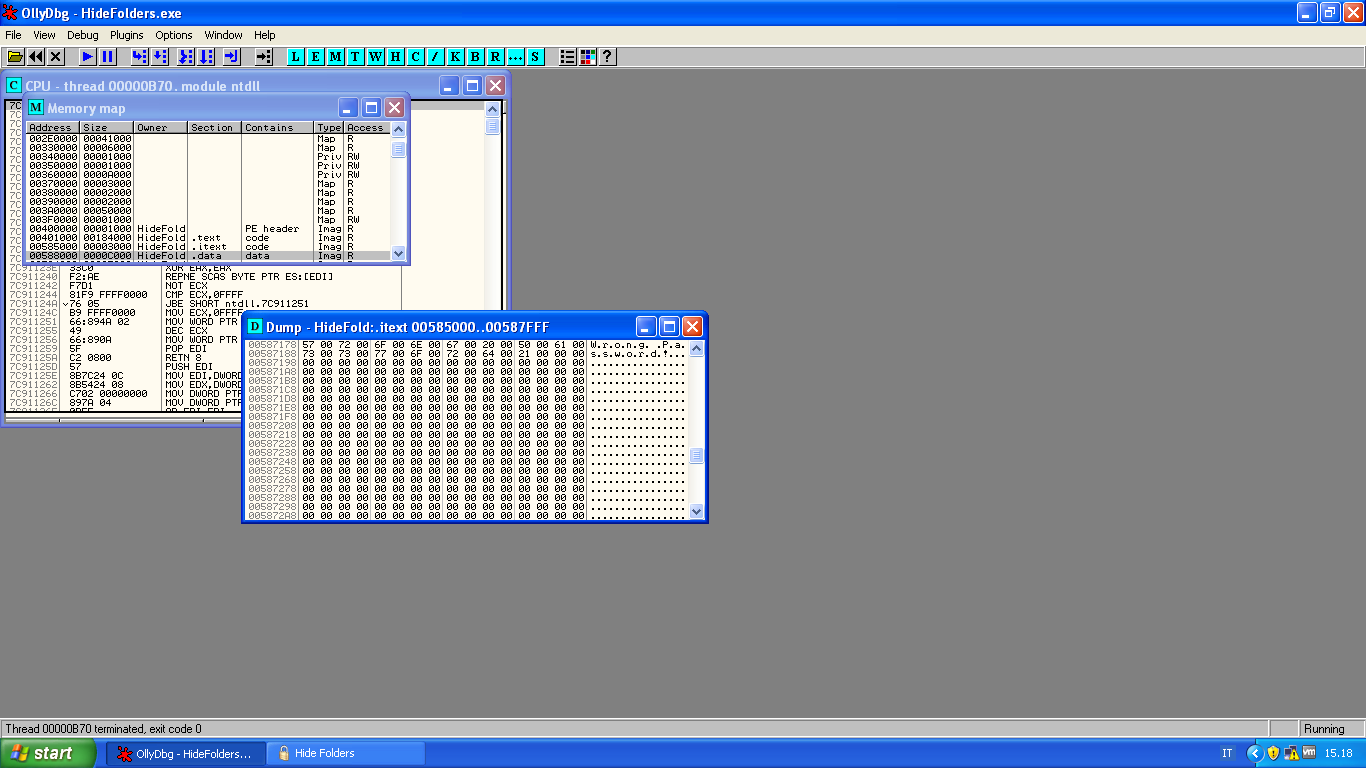This screenshot has width=1366, height=768.
Task: Open the Plugins menu
Action: (x=127, y=35)
